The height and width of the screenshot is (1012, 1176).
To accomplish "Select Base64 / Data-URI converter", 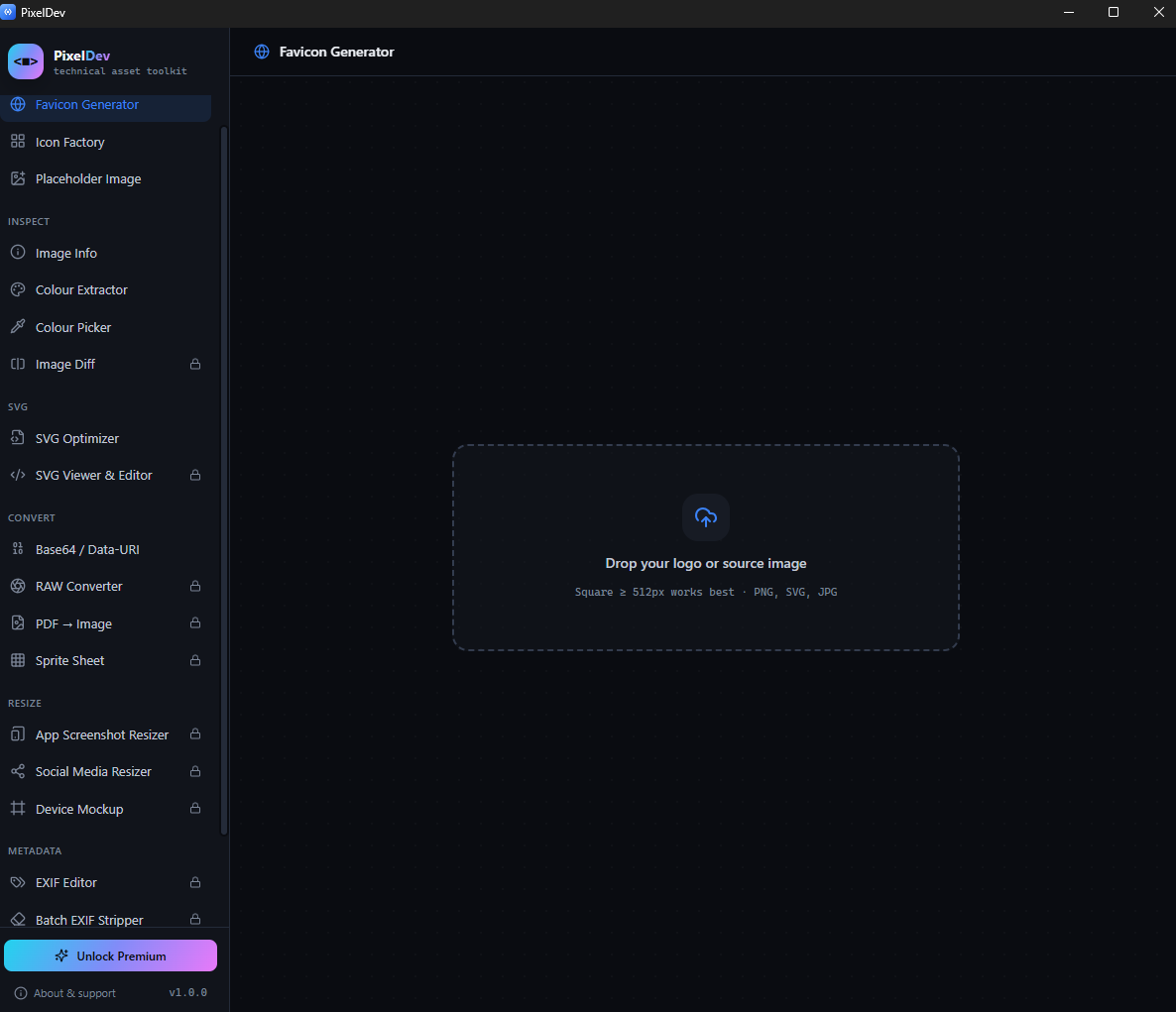I will click(106, 549).
